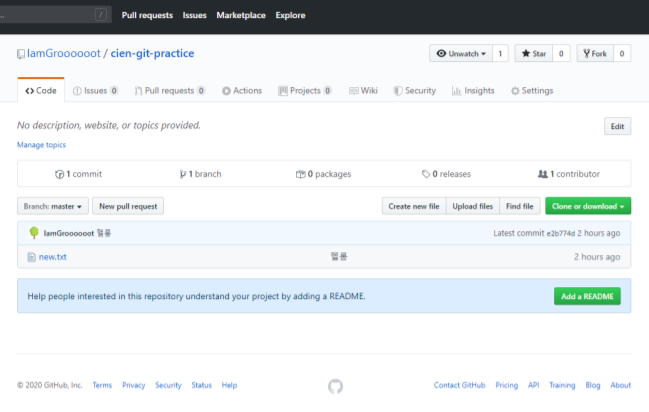Screen dimensions: 649x412
Task: Click the New pull request button
Action: pos(128,206)
